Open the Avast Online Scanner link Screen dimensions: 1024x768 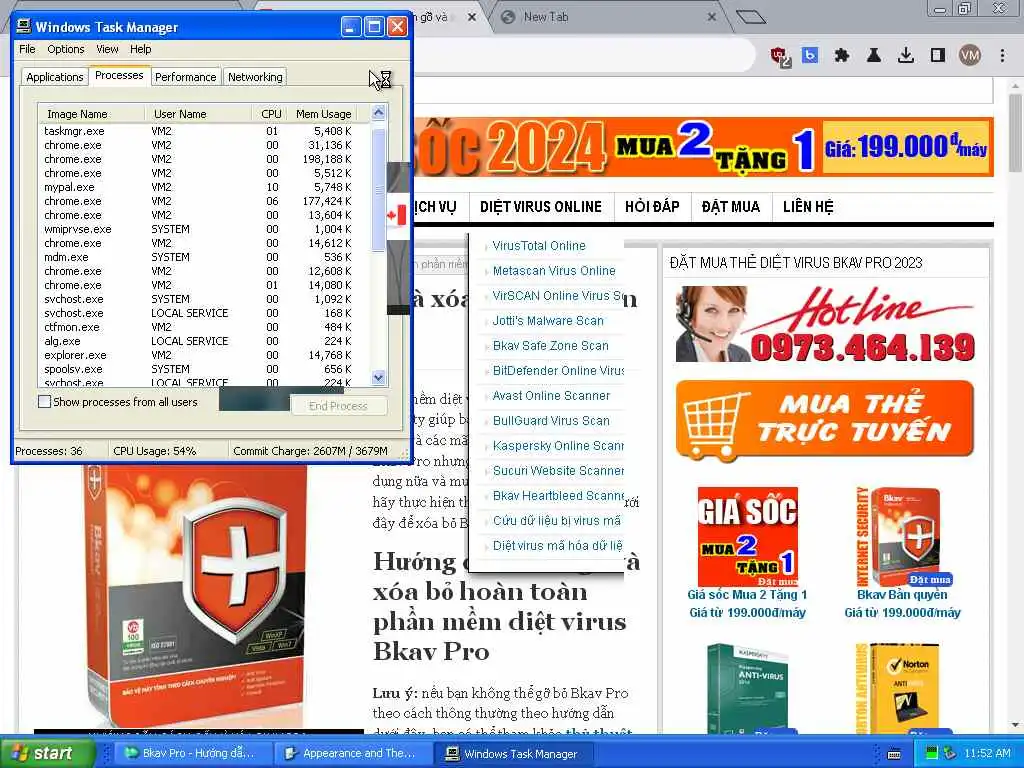pyautogui.click(x=551, y=396)
